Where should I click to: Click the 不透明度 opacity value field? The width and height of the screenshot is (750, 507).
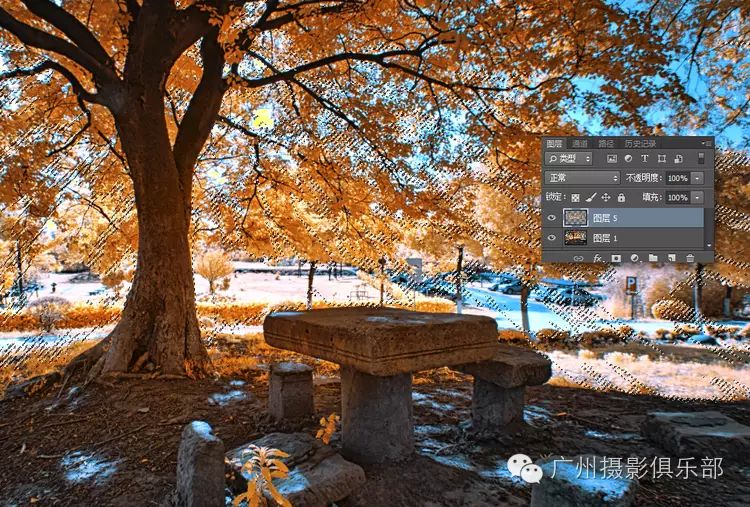point(677,178)
